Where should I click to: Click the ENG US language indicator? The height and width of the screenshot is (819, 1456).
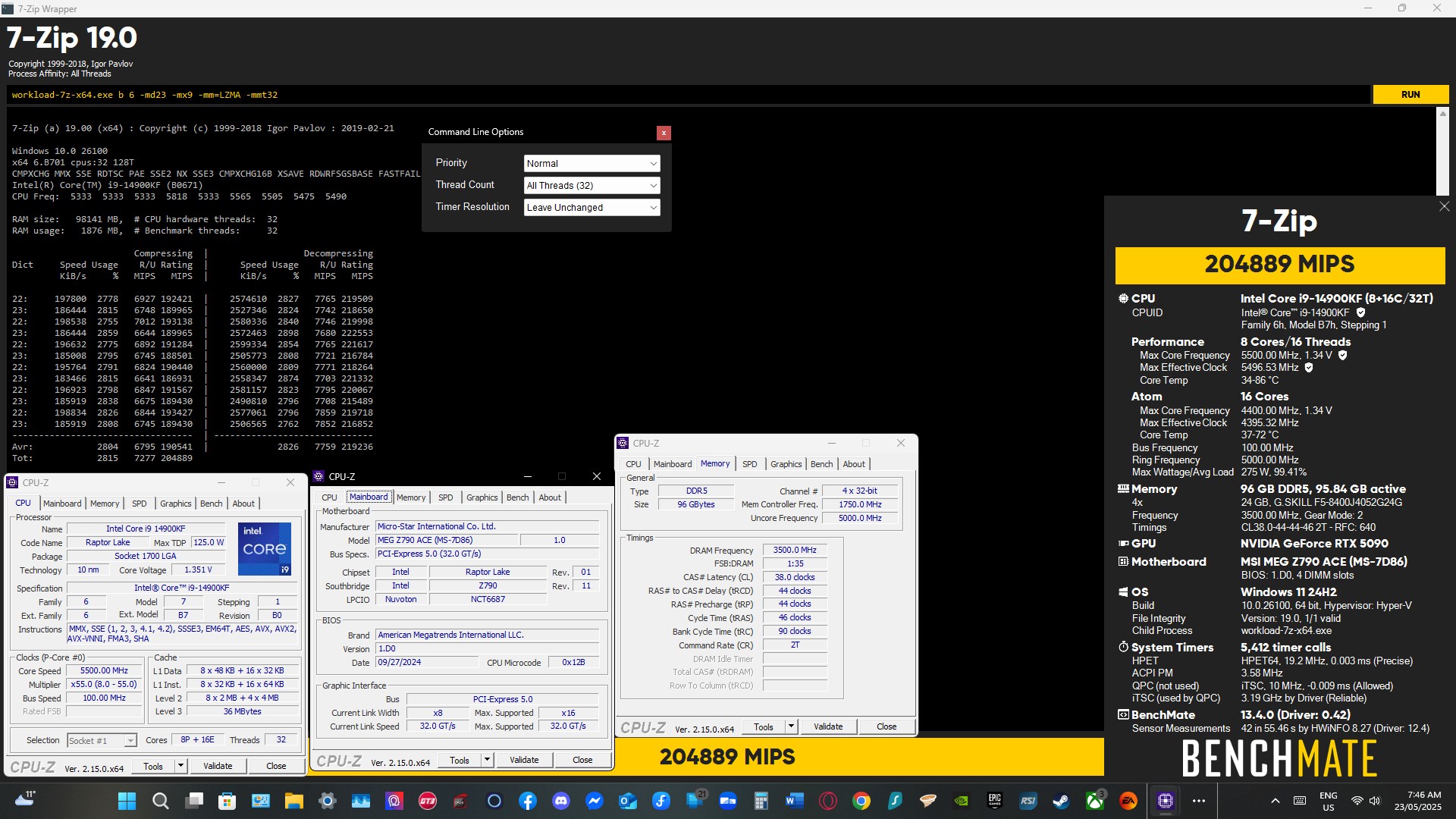[1328, 801]
